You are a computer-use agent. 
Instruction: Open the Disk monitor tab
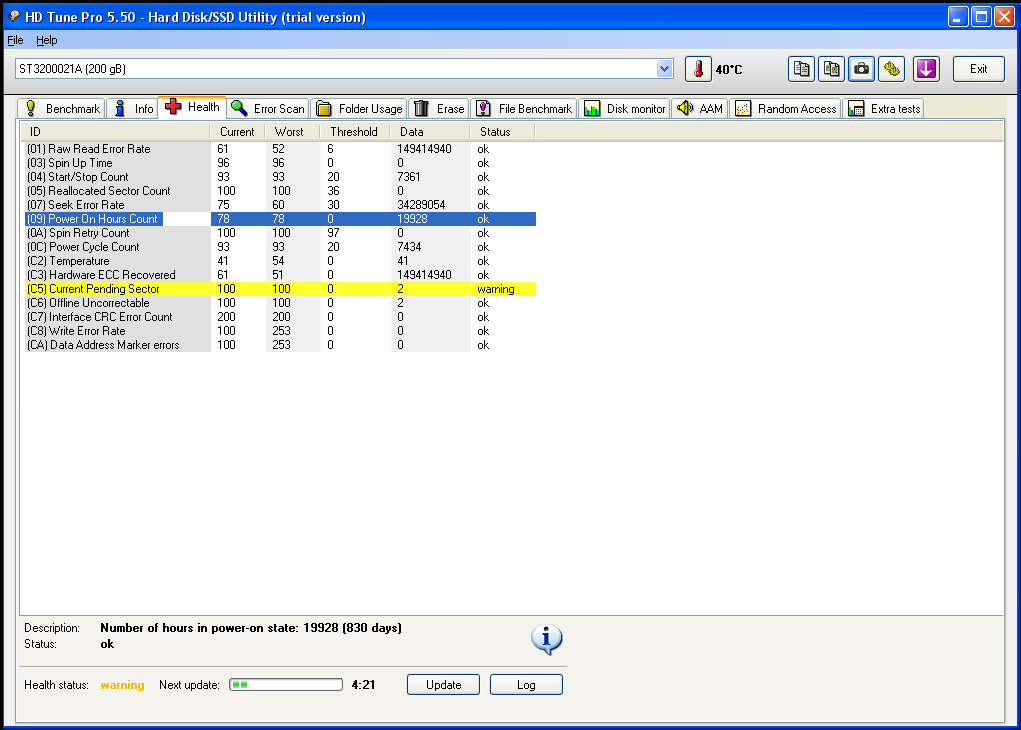624,109
